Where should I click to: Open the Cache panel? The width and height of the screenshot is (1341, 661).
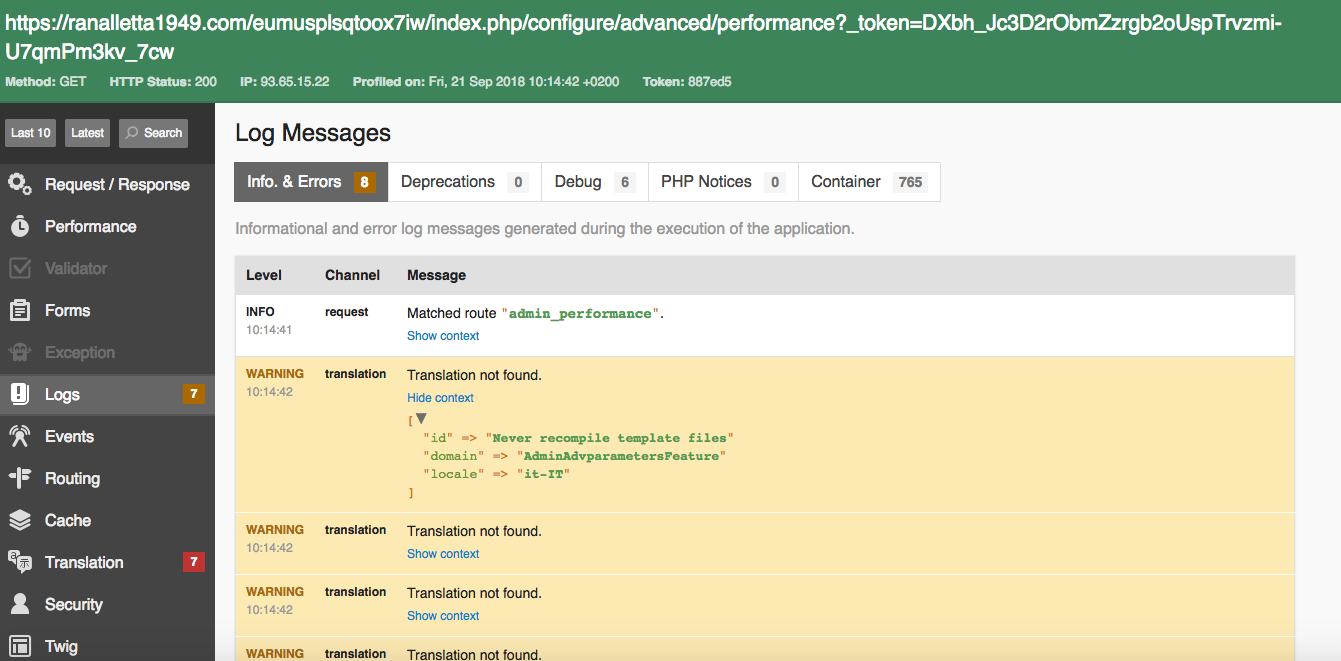[65, 520]
